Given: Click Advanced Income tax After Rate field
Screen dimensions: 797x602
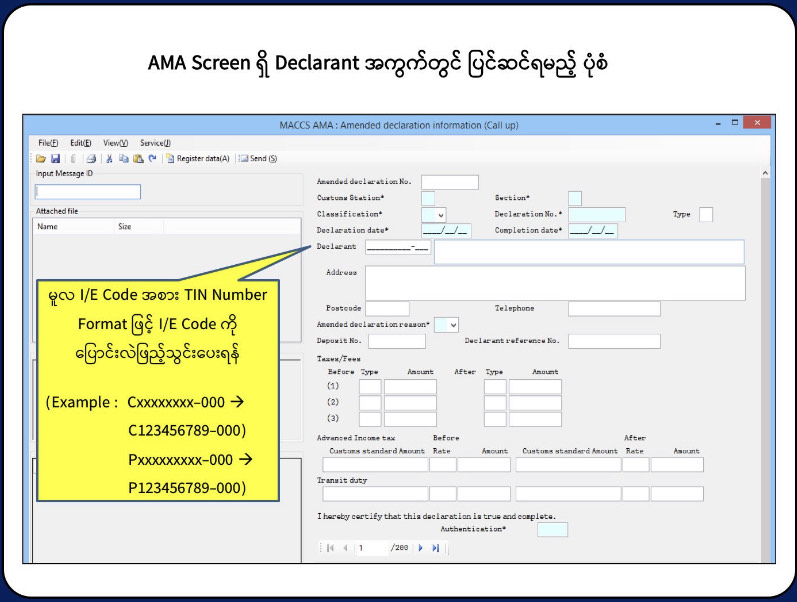Looking at the screenshot, I should click(x=636, y=465).
